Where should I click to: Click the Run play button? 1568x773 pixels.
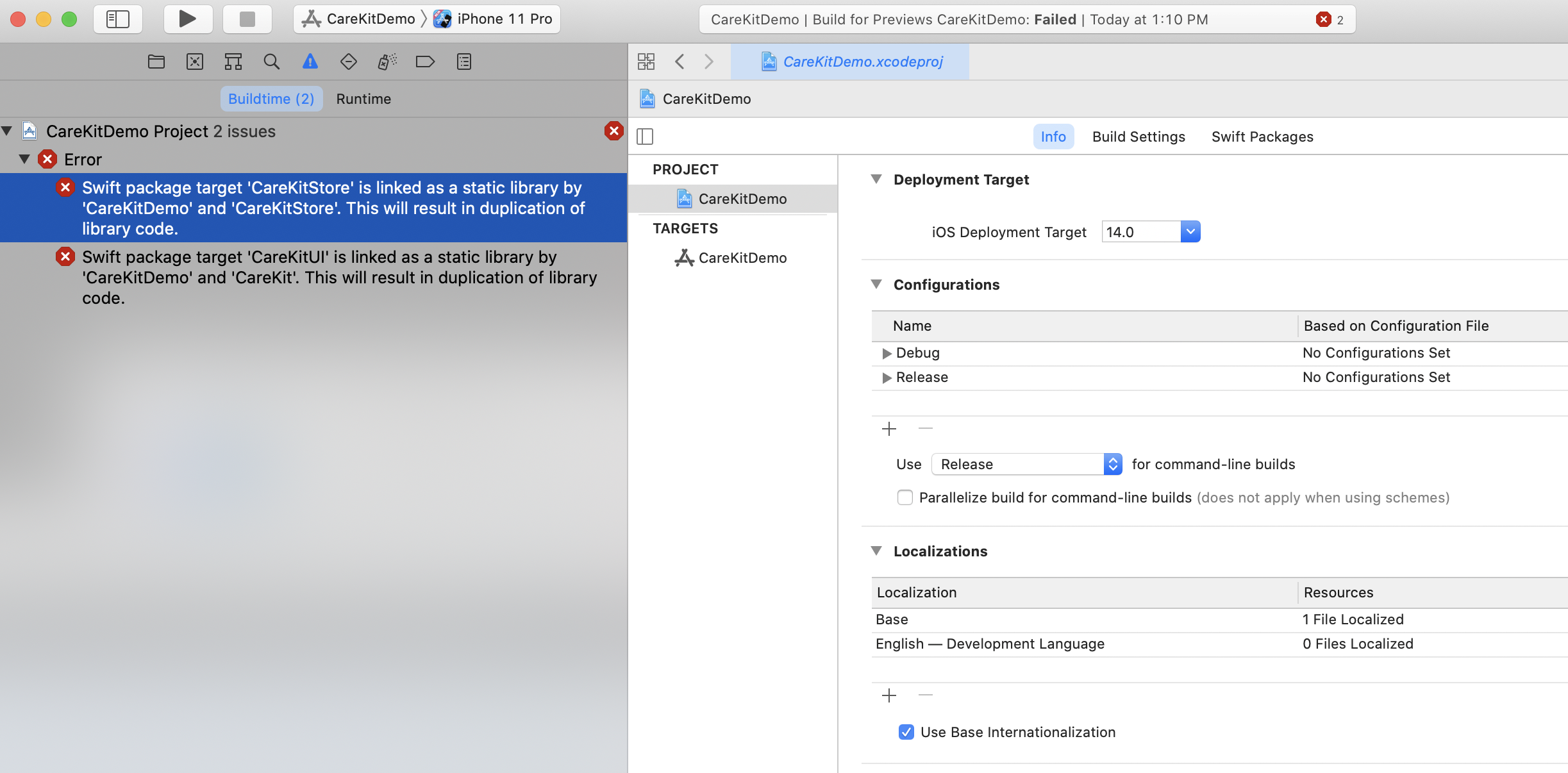click(187, 19)
